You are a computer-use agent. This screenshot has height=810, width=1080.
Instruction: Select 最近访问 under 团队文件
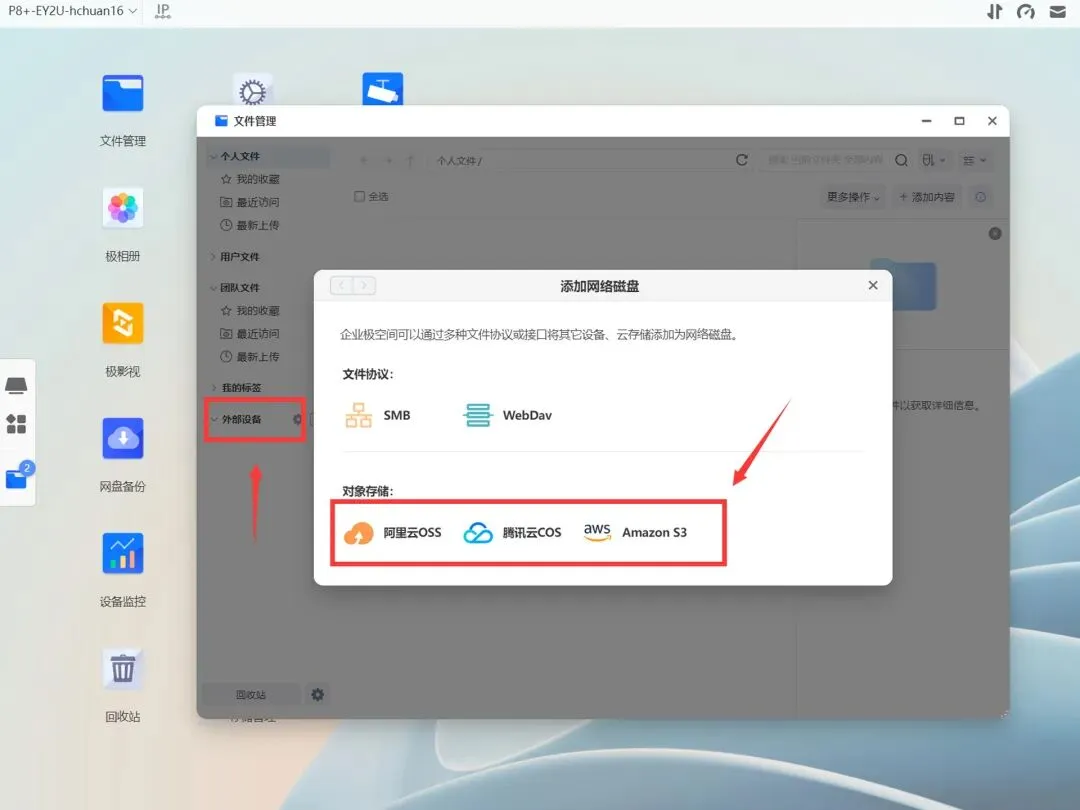click(250, 333)
